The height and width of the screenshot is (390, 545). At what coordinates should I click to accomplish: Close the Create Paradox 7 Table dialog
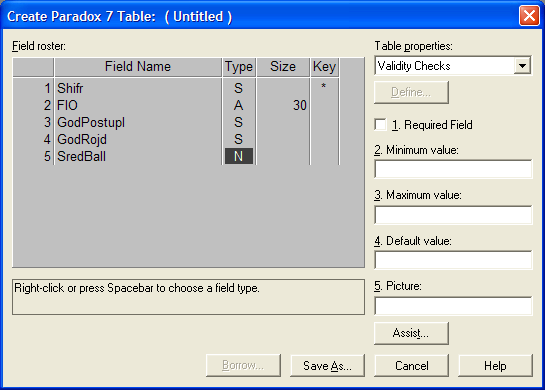coord(529,16)
